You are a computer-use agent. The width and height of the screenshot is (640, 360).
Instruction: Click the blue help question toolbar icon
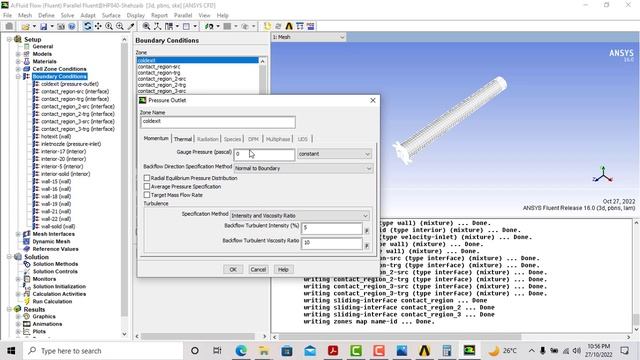(72, 27)
